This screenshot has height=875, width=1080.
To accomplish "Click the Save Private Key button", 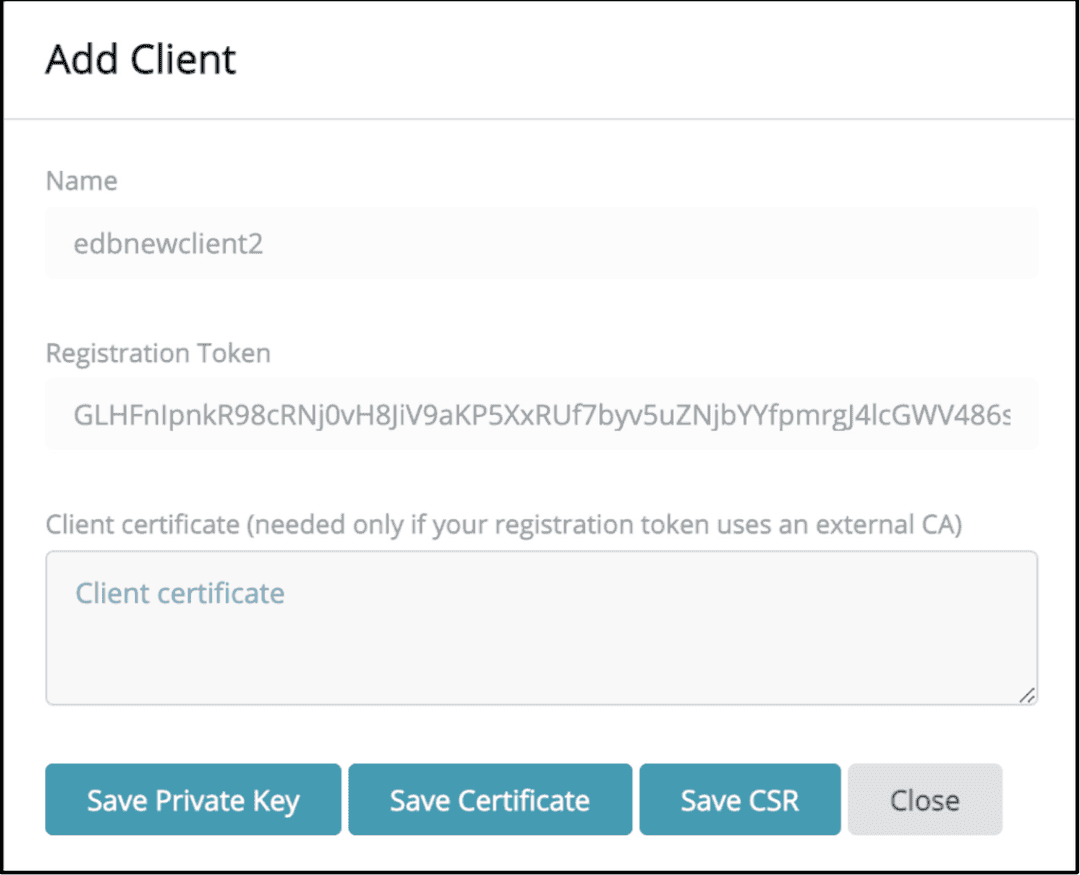I will [193, 799].
